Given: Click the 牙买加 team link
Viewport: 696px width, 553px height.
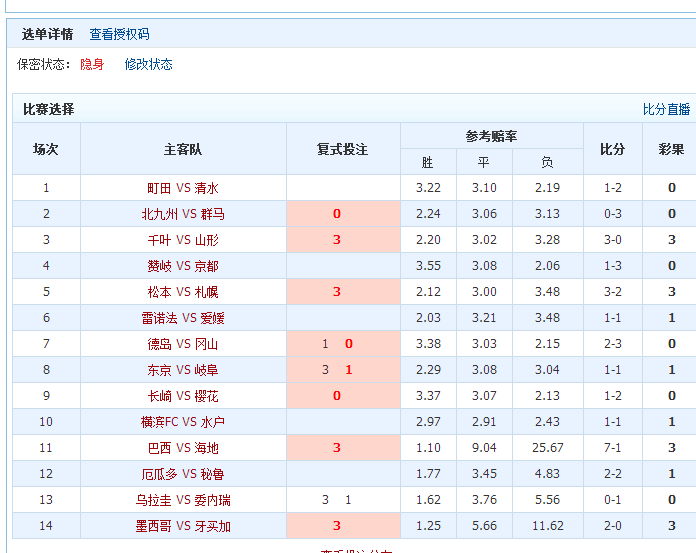Looking at the screenshot, I should click(212, 526).
